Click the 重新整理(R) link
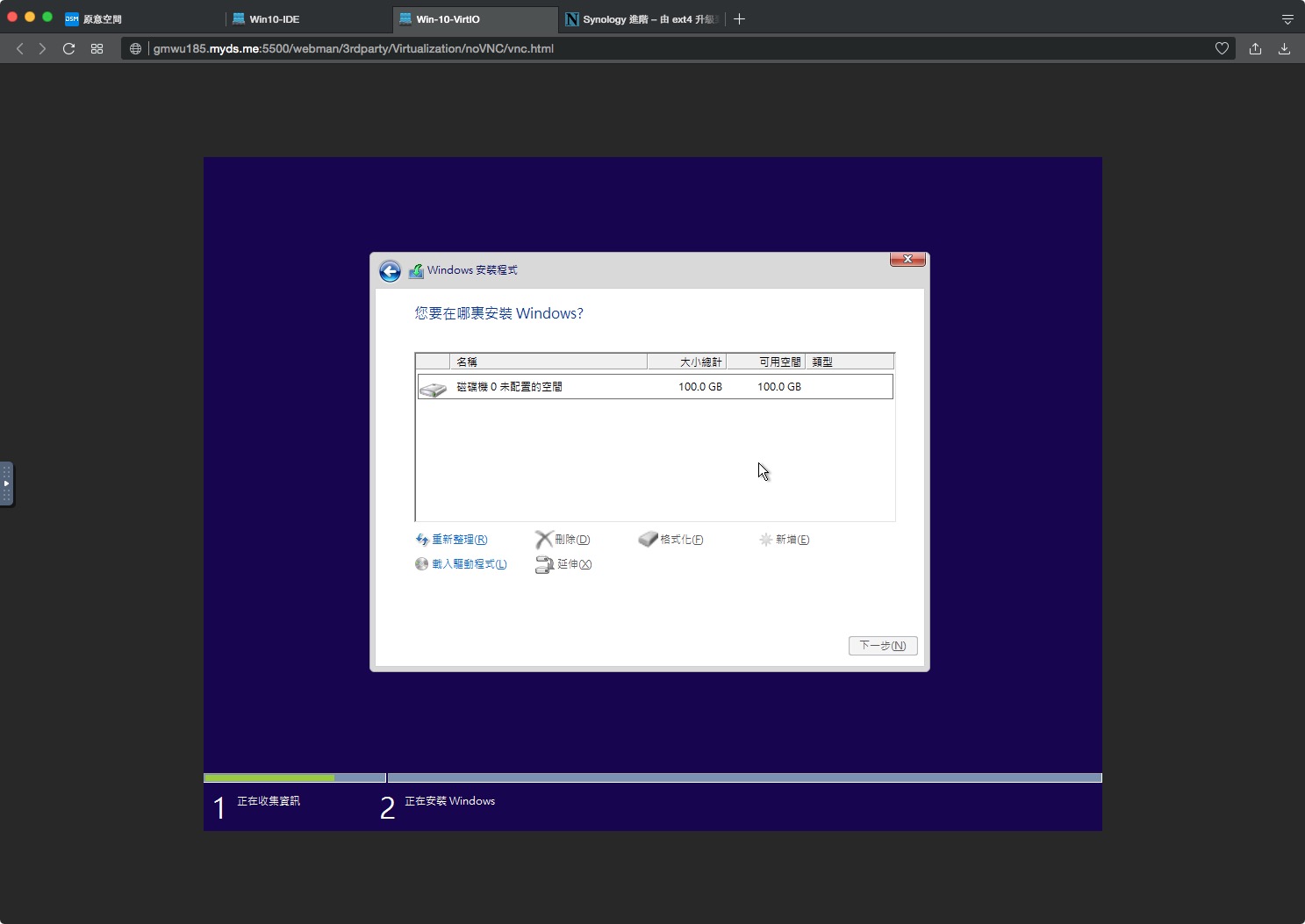1305x924 pixels. coord(459,540)
